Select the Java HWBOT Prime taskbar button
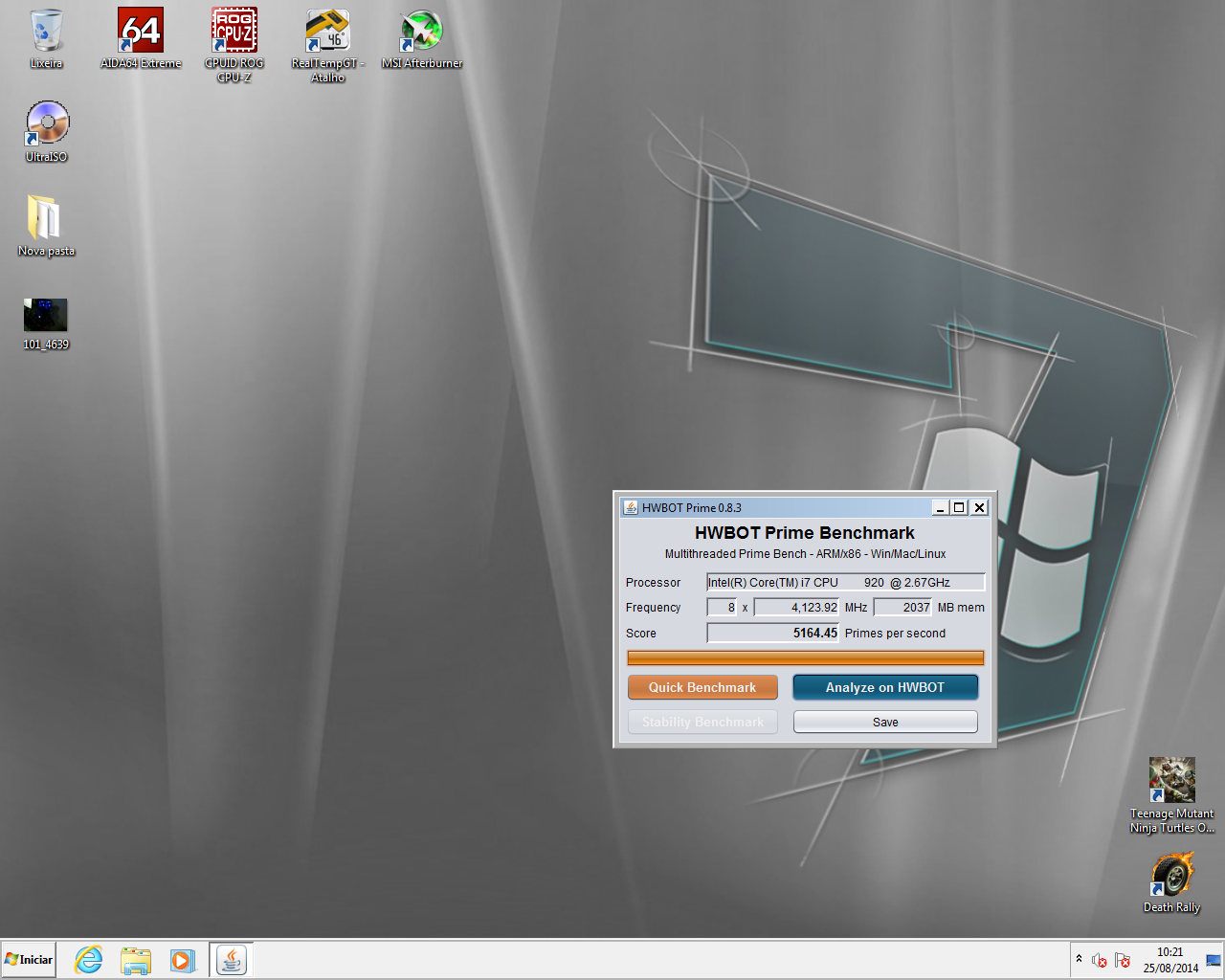 [x=231, y=960]
